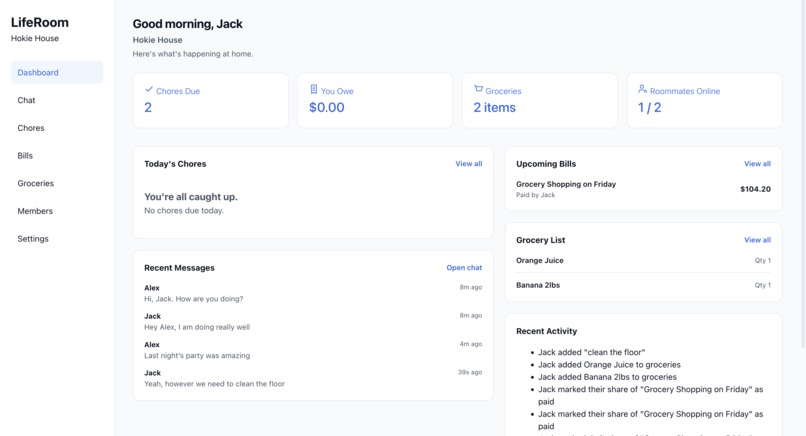
Task: Click activity 'Jack added Orange Juice to groceries'
Action: (x=609, y=365)
